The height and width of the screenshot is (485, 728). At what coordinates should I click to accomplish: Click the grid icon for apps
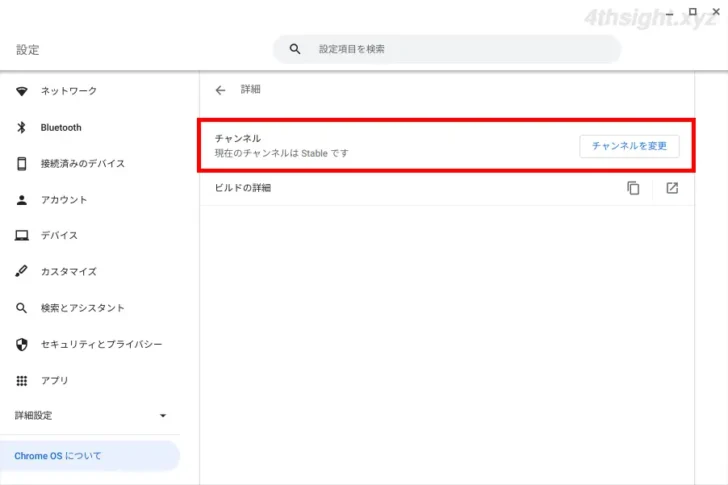tap(21, 381)
